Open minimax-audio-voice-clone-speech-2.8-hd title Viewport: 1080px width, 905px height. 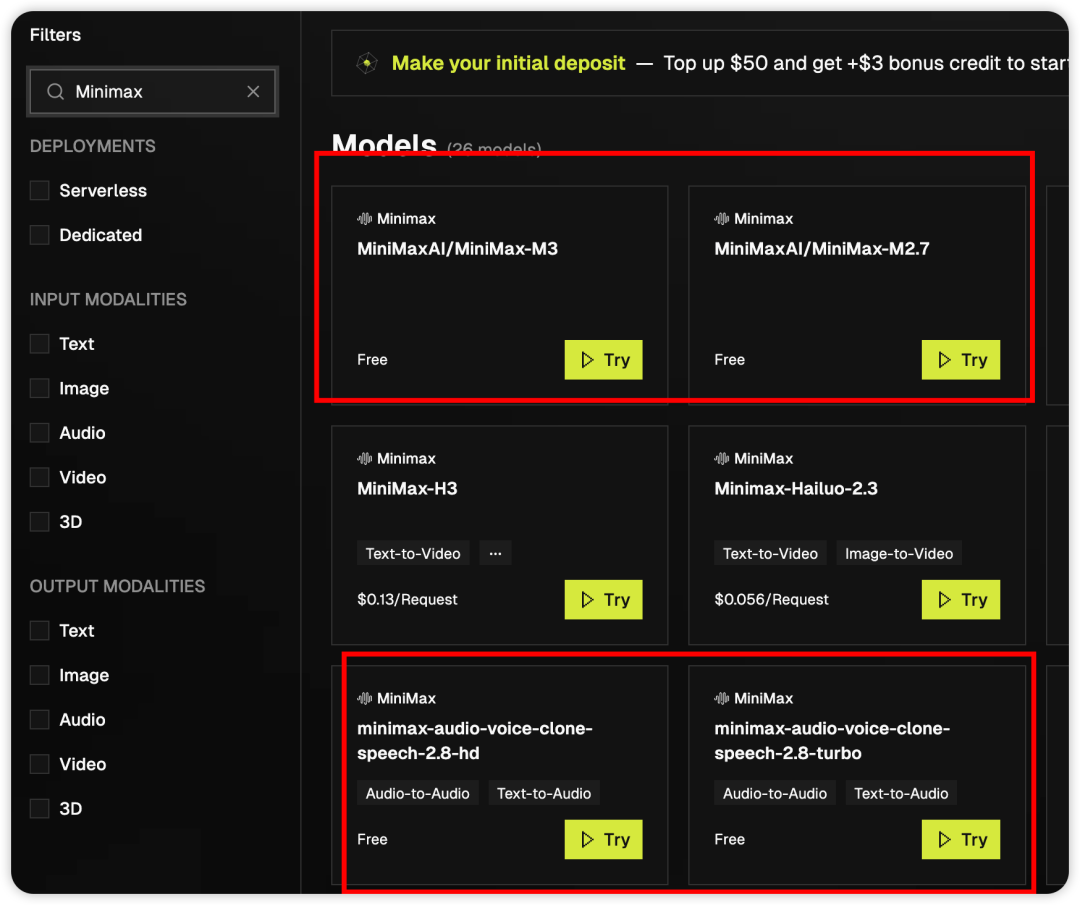point(475,740)
